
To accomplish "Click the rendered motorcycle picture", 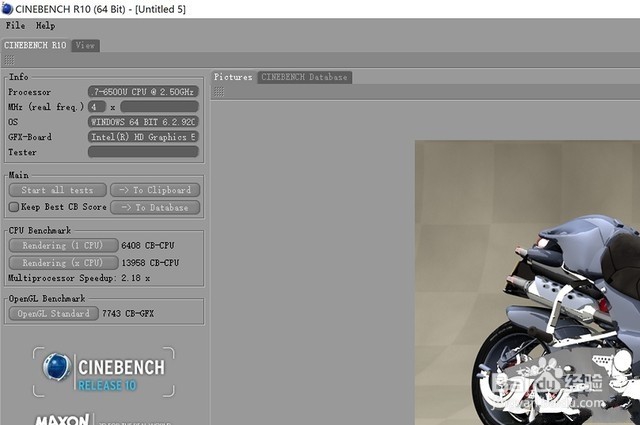I will (x=527, y=283).
